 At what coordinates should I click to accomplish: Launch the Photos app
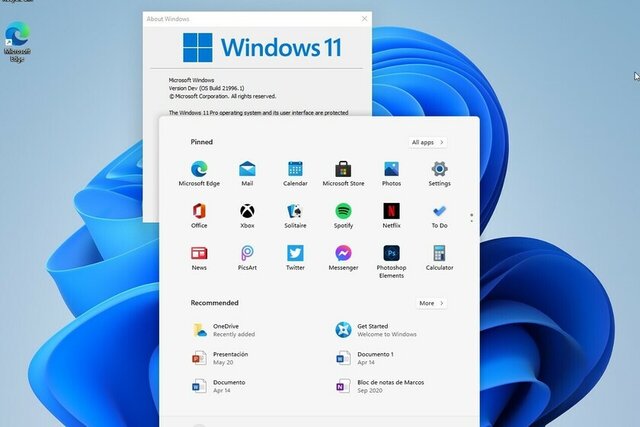[x=391, y=173]
